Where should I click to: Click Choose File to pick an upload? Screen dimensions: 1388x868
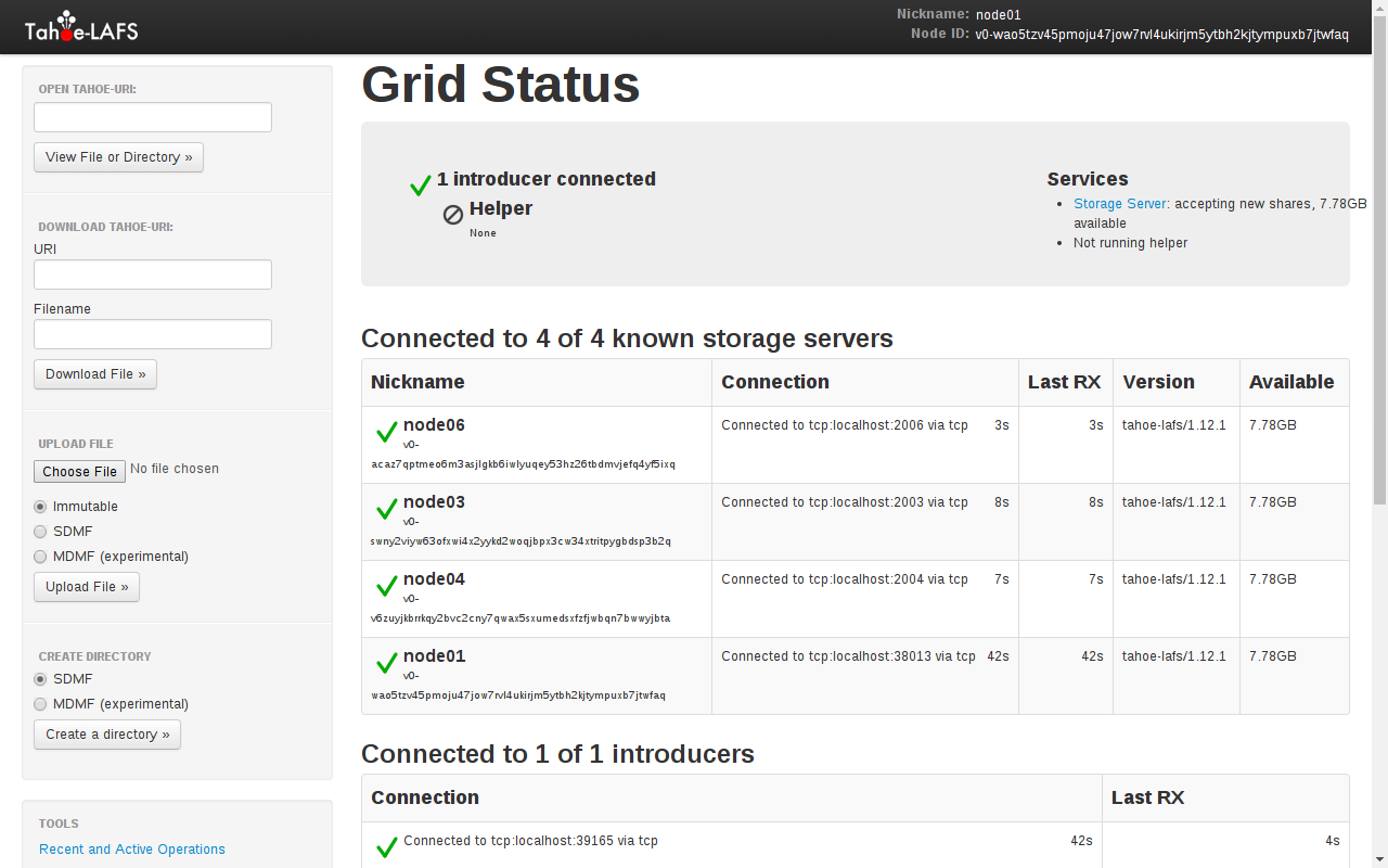79,471
